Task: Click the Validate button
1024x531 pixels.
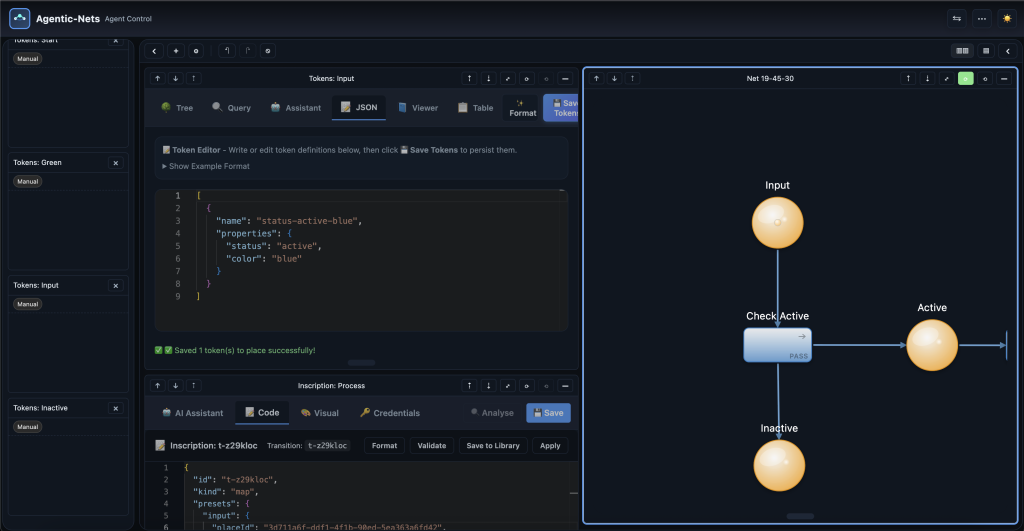Action: click(x=431, y=446)
